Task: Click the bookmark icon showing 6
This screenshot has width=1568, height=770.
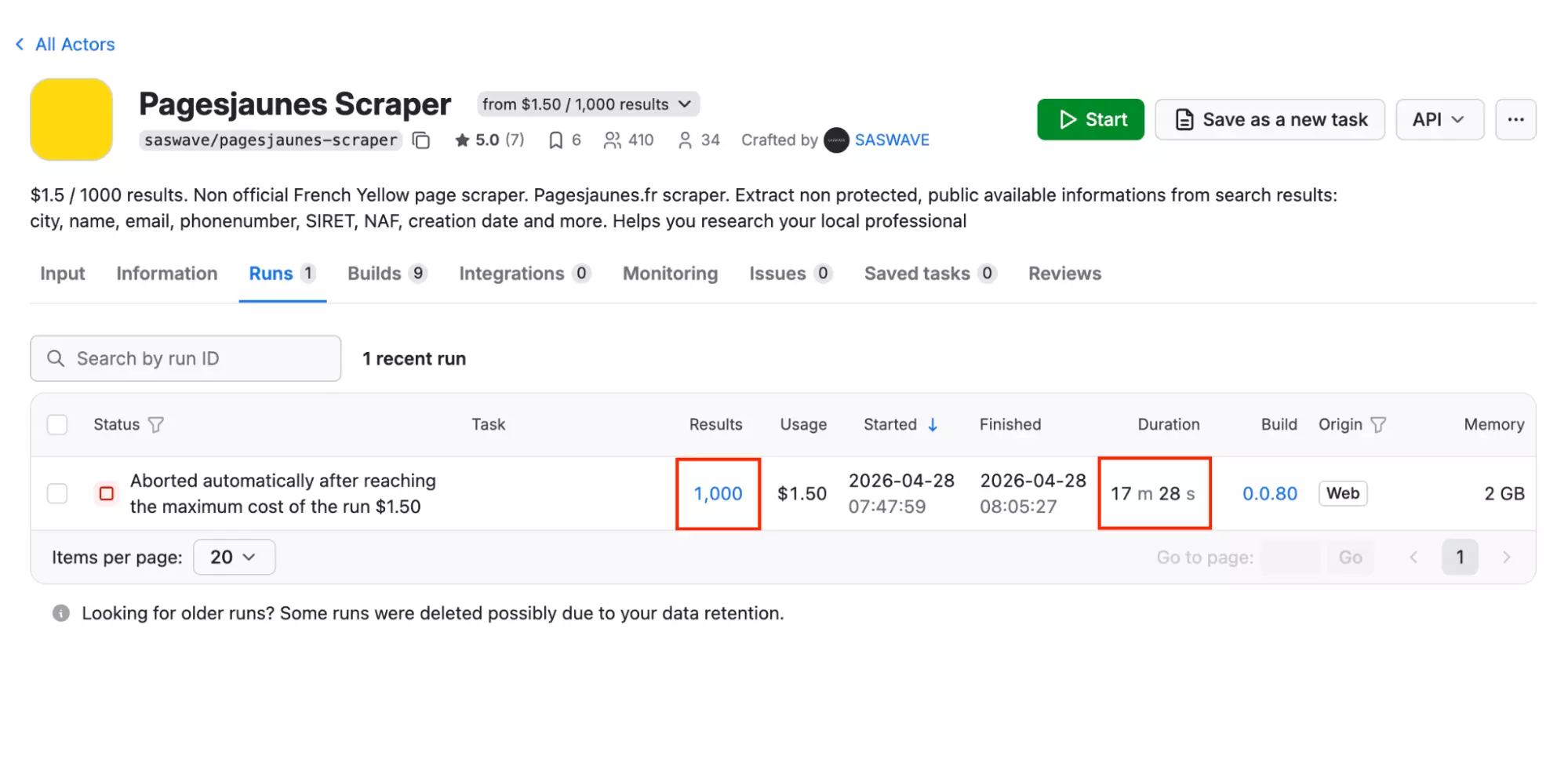Action: [555, 140]
